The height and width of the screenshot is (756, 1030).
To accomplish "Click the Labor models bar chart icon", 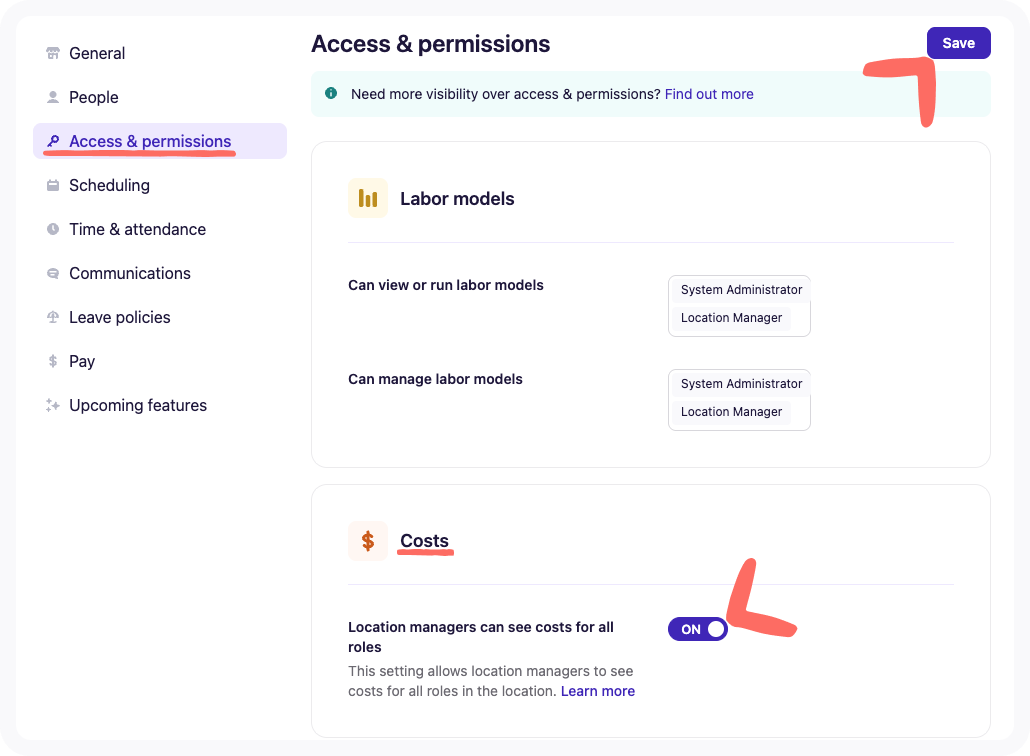I will click(368, 198).
